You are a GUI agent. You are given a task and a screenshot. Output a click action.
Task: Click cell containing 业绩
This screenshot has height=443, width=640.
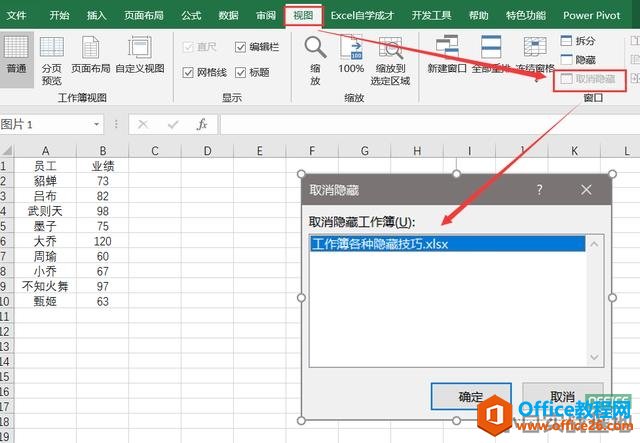coord(102,166)
